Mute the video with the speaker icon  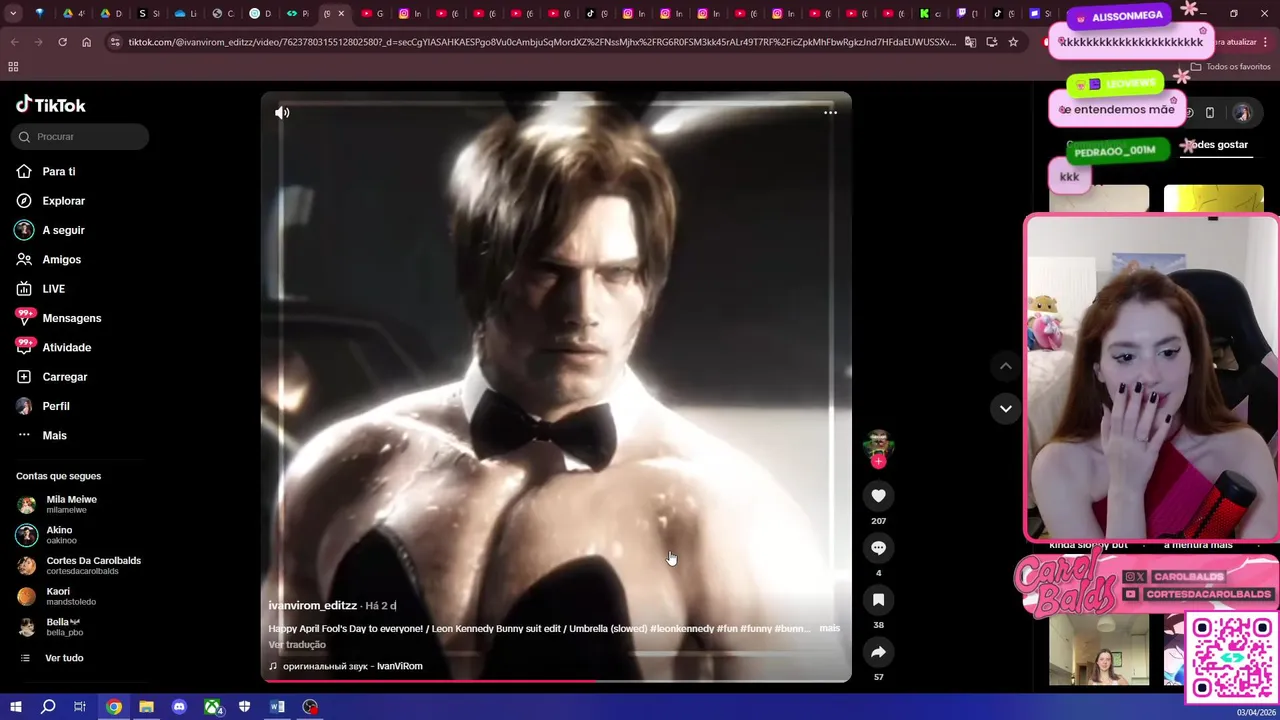(x=282, y=113)
